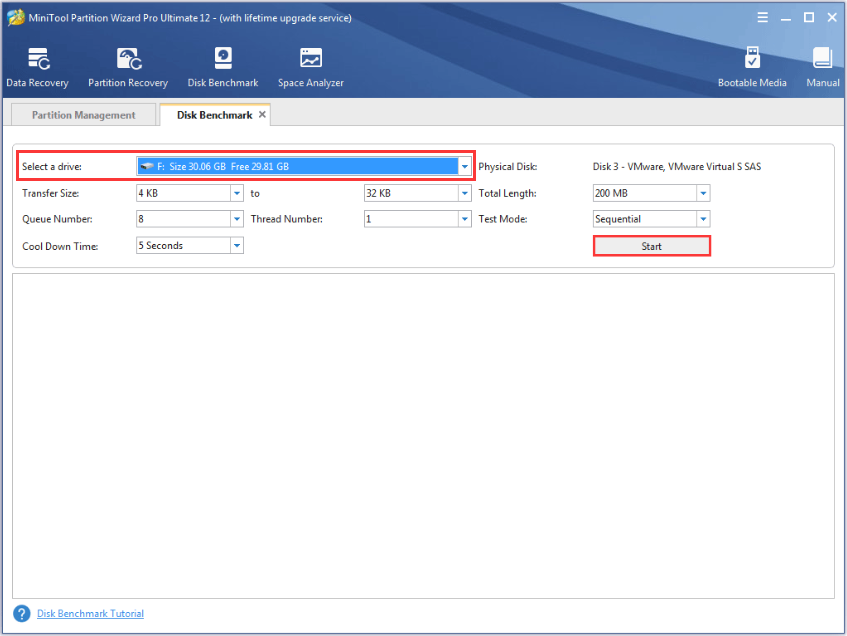This screenshot has width=847, height=636.
Task: Open the Disk Benchmark Tutorial link
Action: pyautogui.click(x=90, y=613)
